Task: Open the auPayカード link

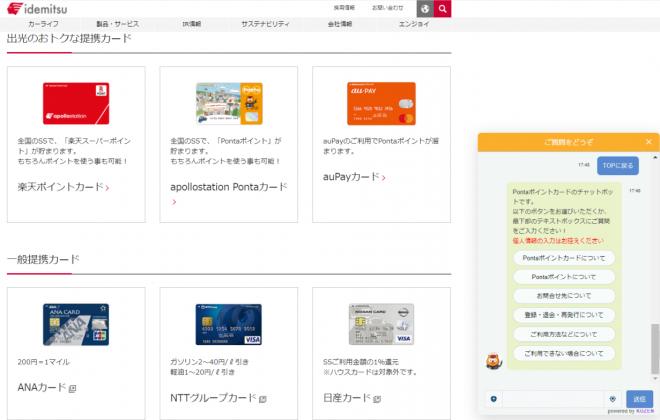Action: click(x=351, y=177)
